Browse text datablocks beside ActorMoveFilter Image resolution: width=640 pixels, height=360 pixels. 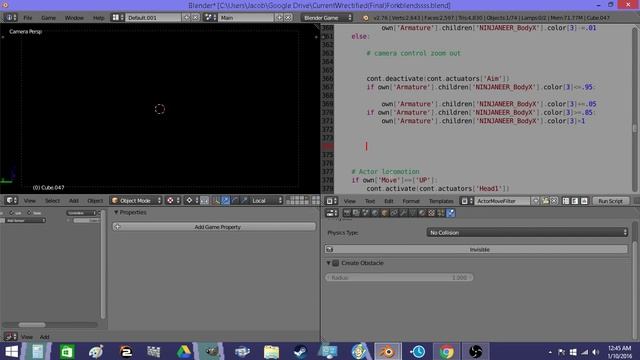pyautogui.click(x=466, y=201)
